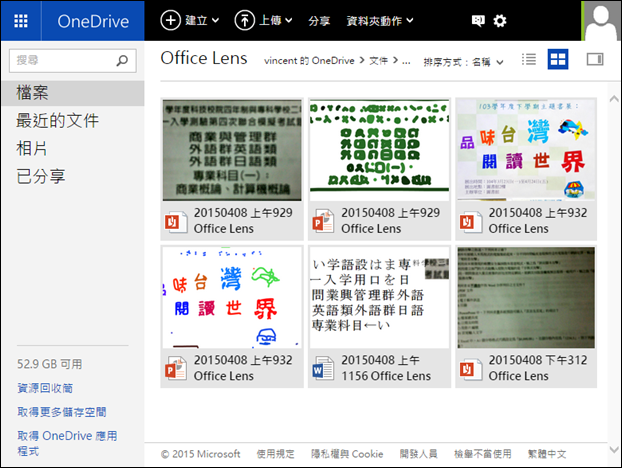622x468 pixels.
Task: Expand the 建立 dropdown arrow
Action: pyautogui.click(x=215, y=20)
